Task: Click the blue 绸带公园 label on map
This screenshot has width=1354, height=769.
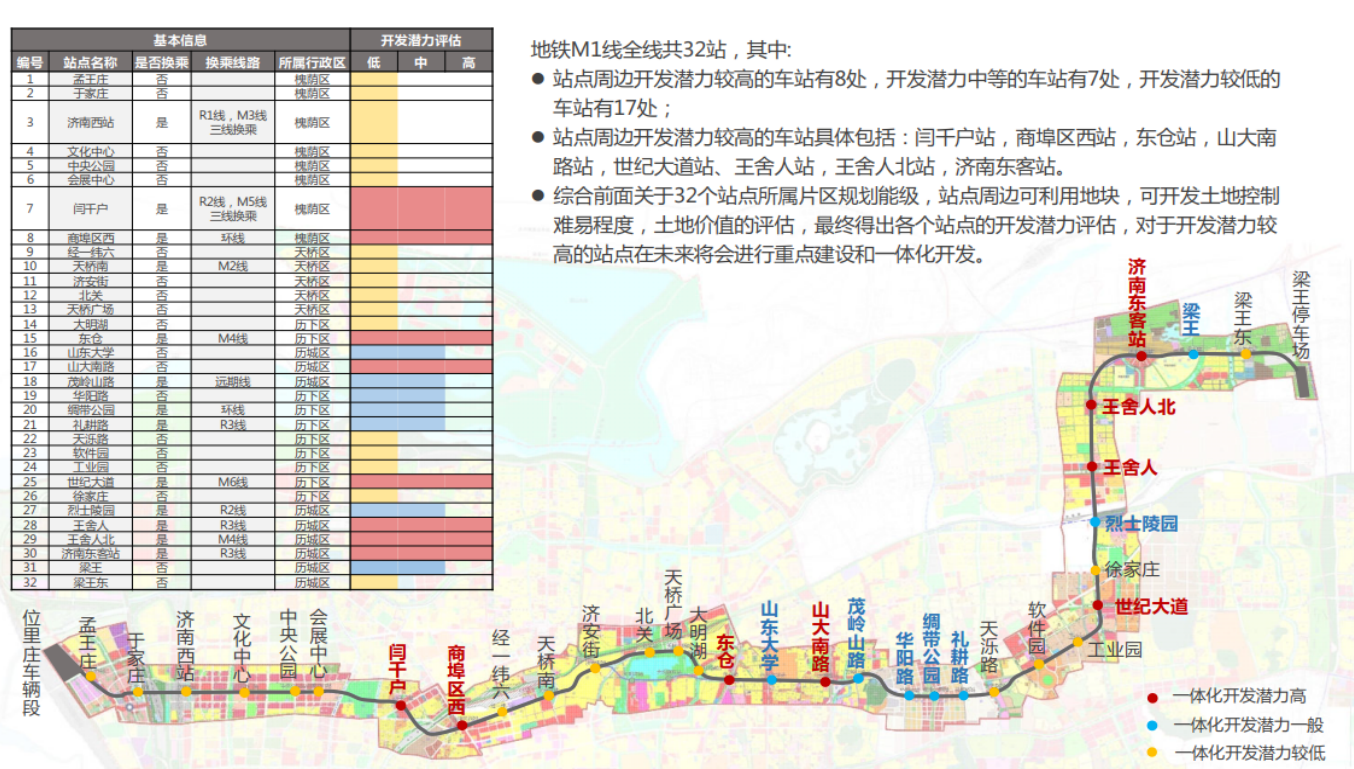Action: (931, 648)
